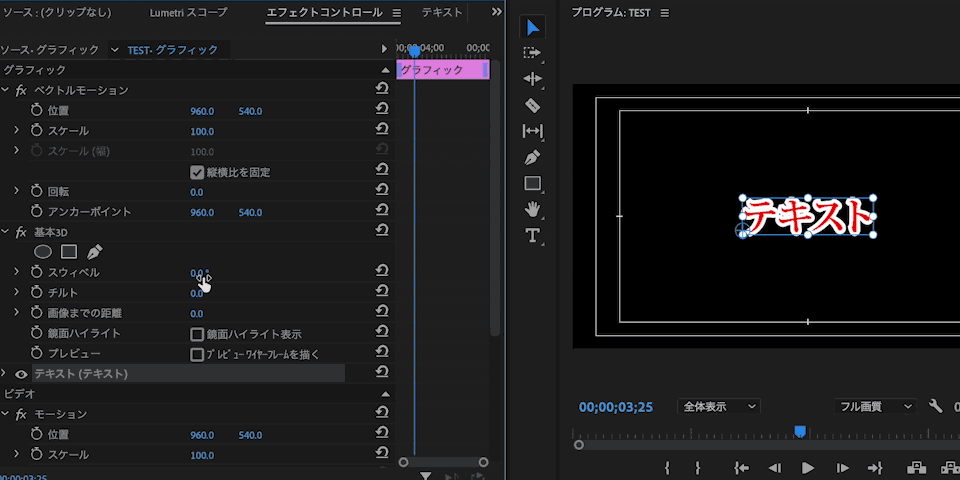Toggle the ベクトルモーション fx effect badge
This screenshot has width=960, height=480.
pyautogui.click(x=21, y=91)
